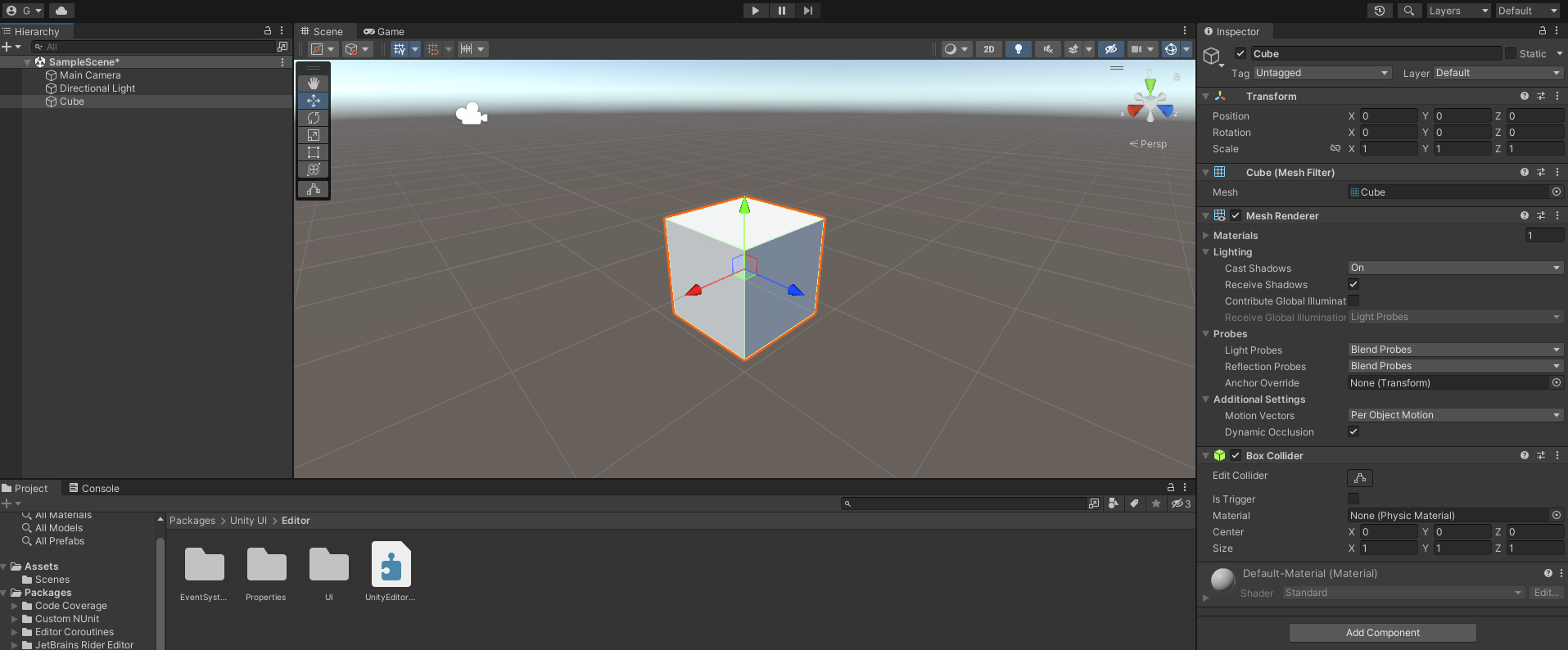The width and height of the screenshot is (1568, 650).
Task: Click the material Edit button
Action: 1546,593
